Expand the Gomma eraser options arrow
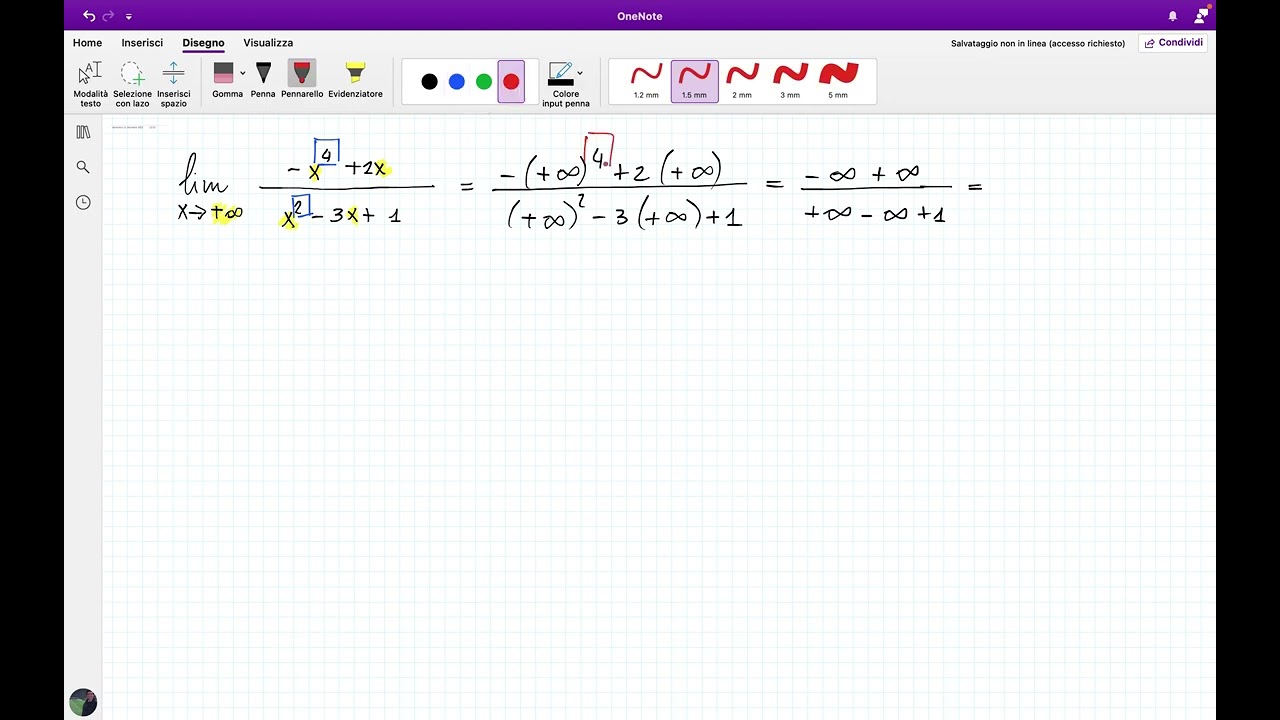The height and width of the screenshot is (720, 1280). pyautogui.click(x=242, y=73)
